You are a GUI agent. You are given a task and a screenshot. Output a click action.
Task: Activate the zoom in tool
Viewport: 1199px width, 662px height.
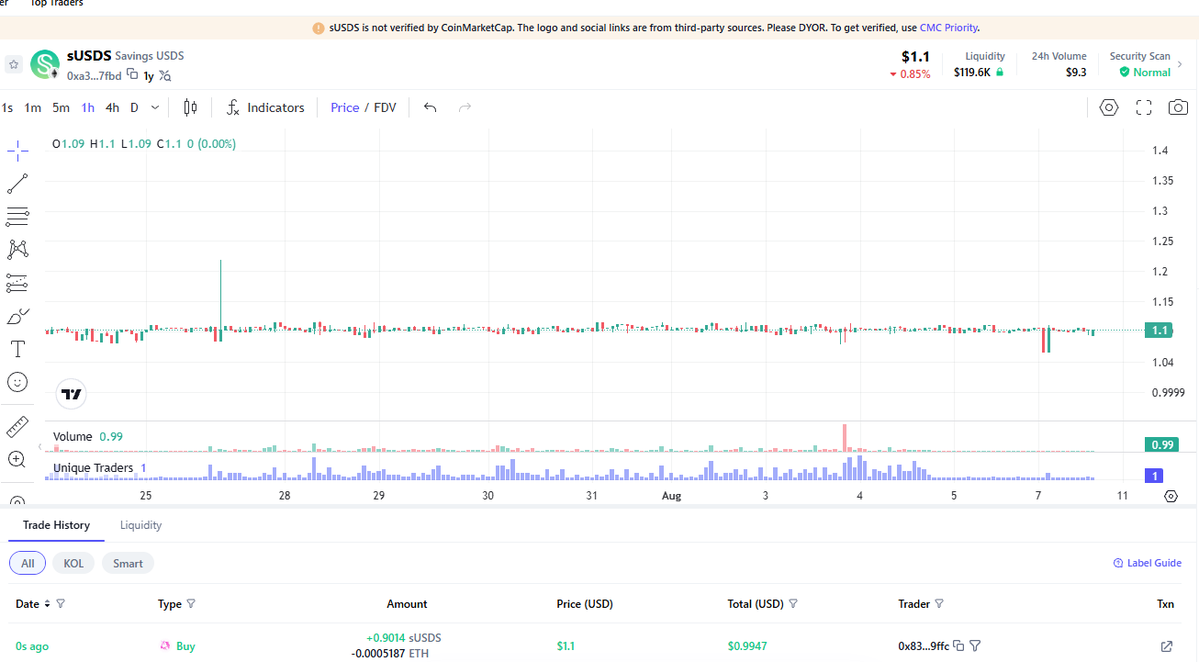[18, 459]
